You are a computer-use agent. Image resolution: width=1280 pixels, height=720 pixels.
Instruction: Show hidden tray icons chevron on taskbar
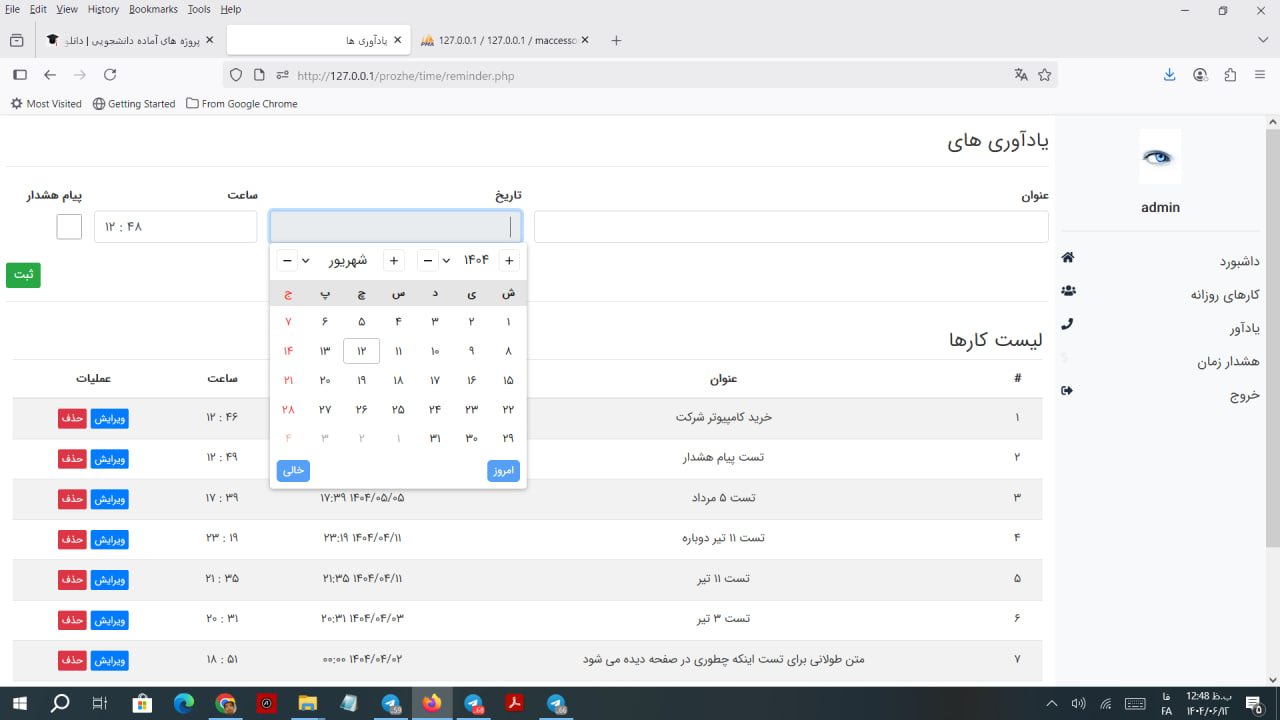[1052, 704]
